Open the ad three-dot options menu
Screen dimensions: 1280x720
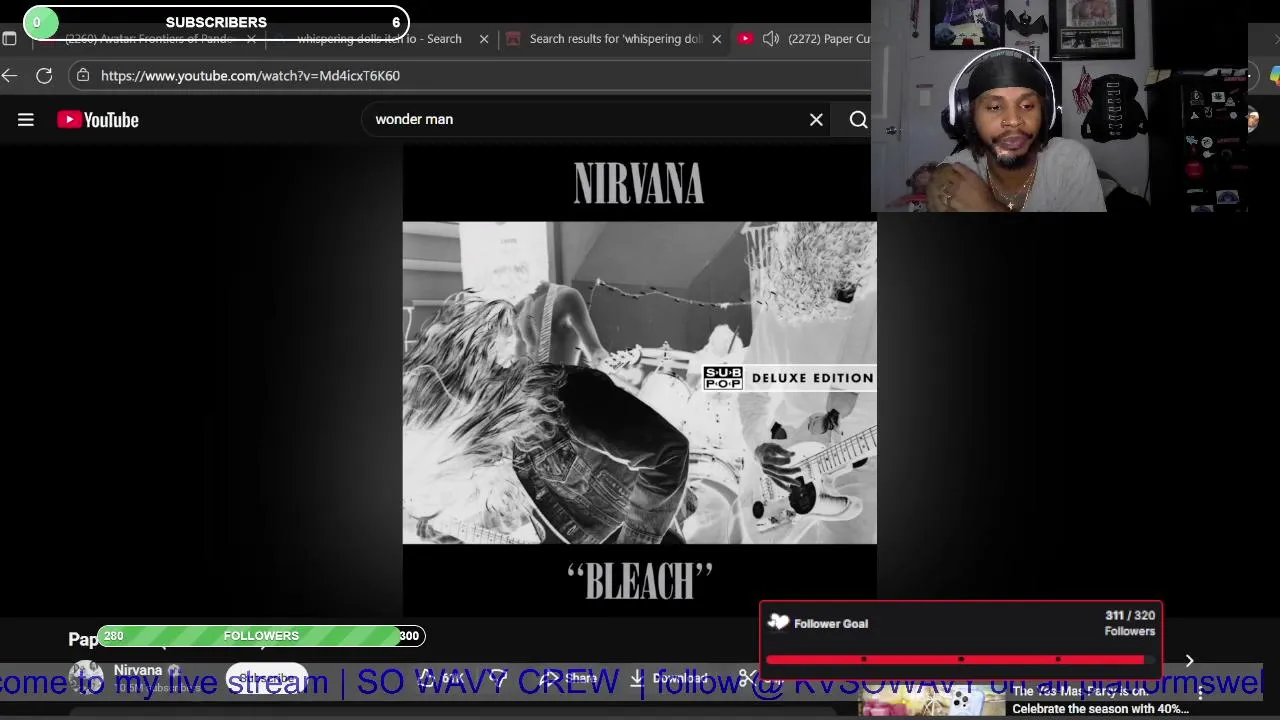pos(1201,693)
